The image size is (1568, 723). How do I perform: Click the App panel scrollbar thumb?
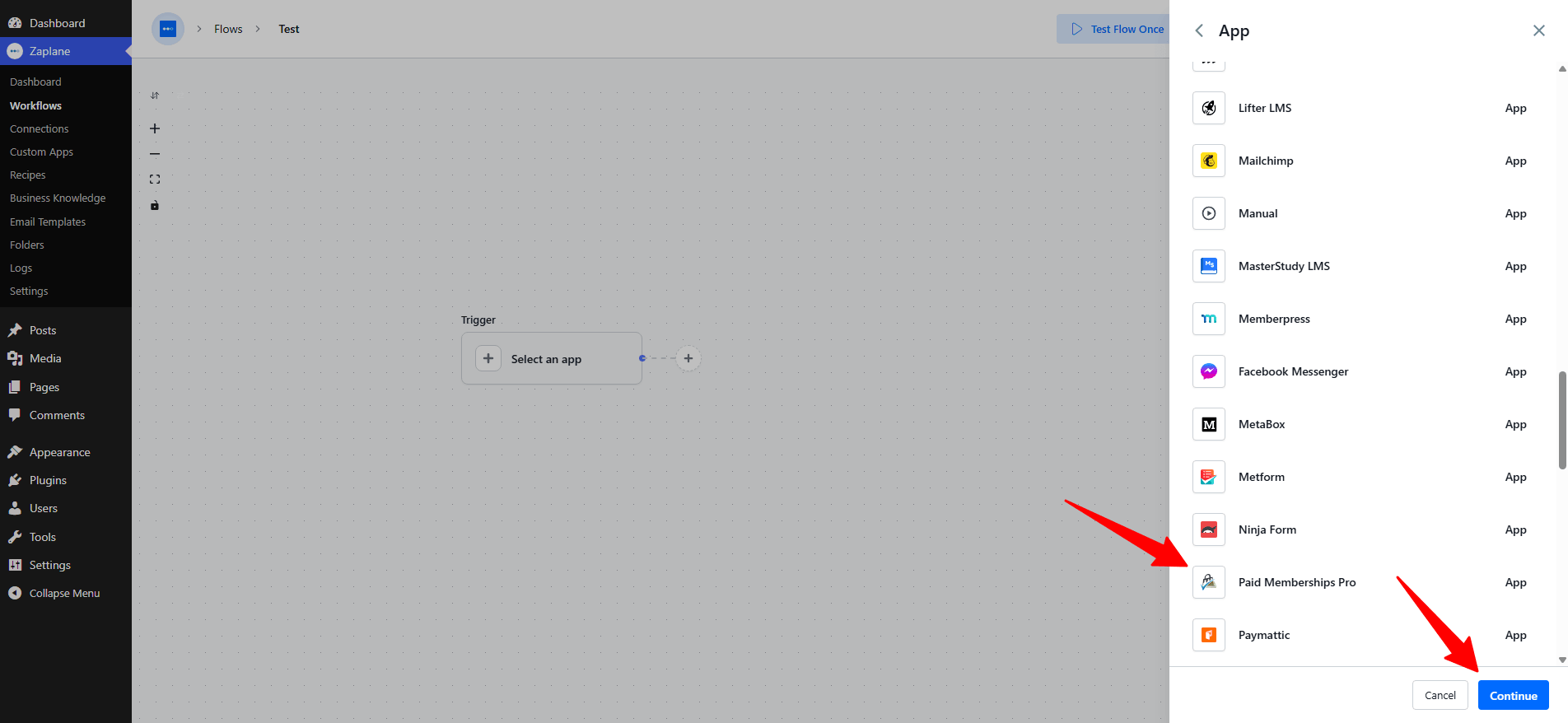pyautogui.click(x=1562, y=420)
